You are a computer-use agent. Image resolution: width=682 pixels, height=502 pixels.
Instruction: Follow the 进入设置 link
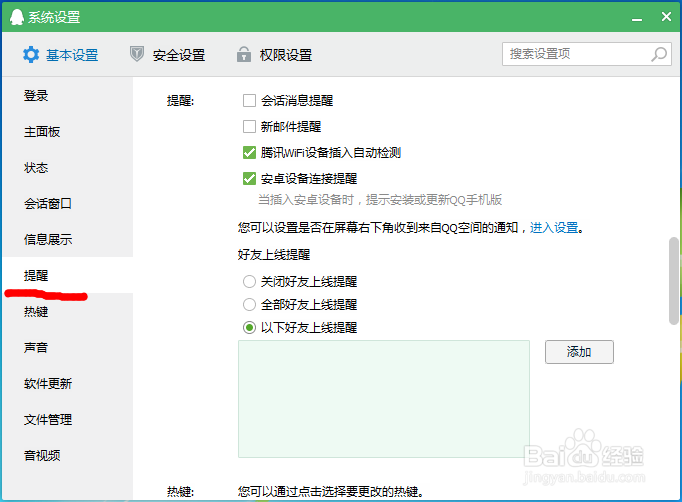(554, 228)
